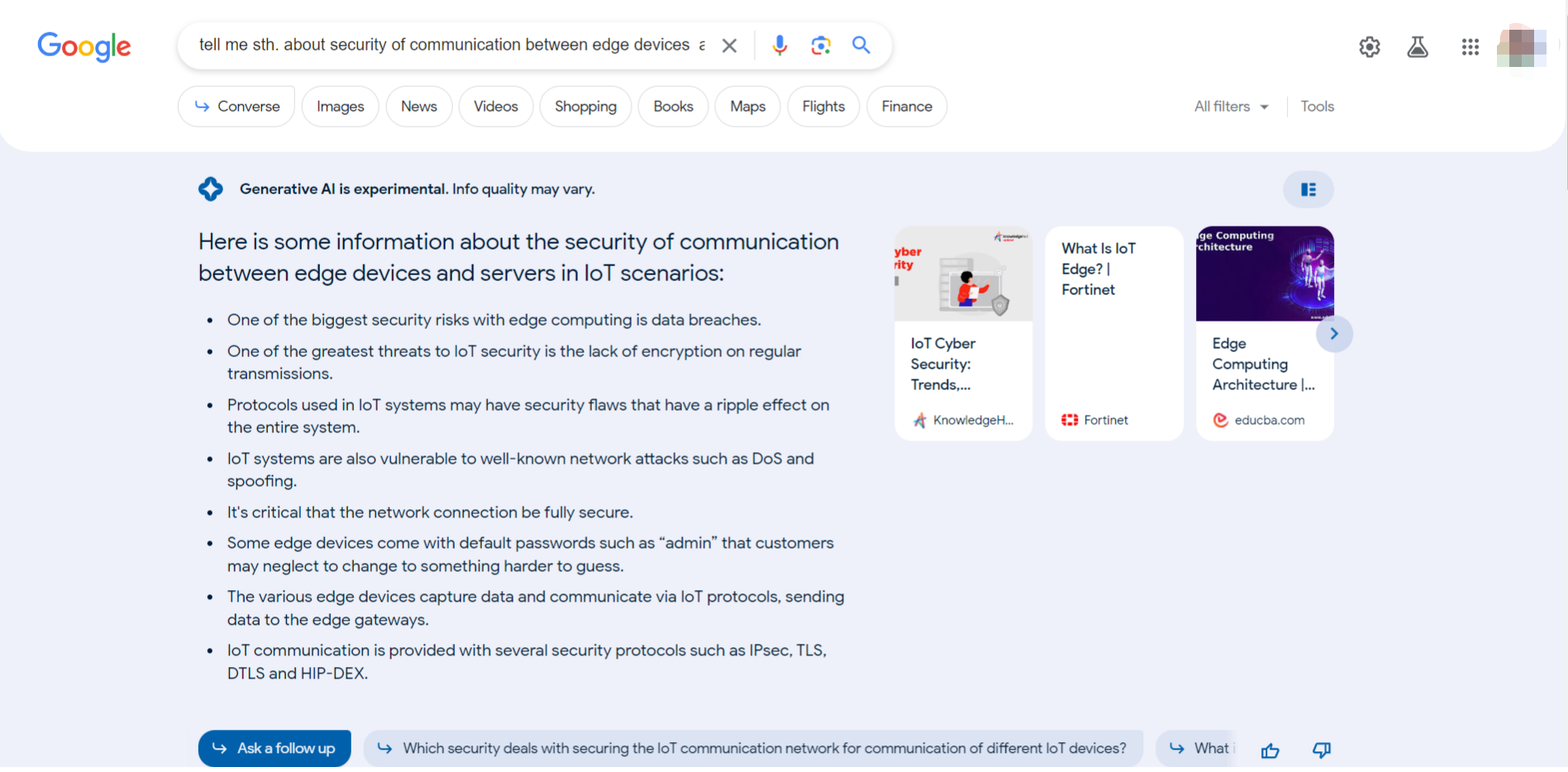Click the Edge Computing Architecture thumbnail image

tap(1265, 274)
